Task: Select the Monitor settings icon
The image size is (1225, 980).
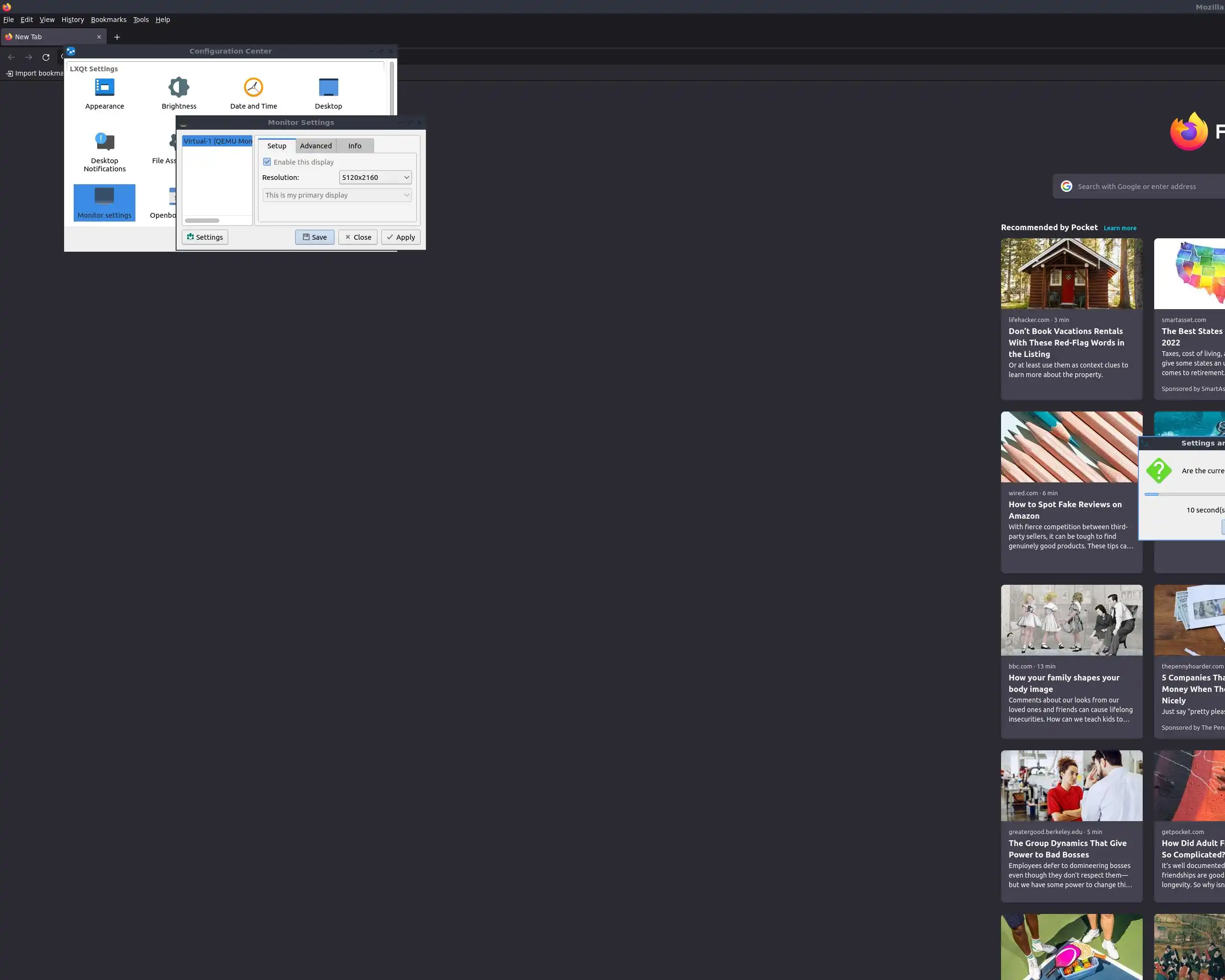Action: pos(104,202)
